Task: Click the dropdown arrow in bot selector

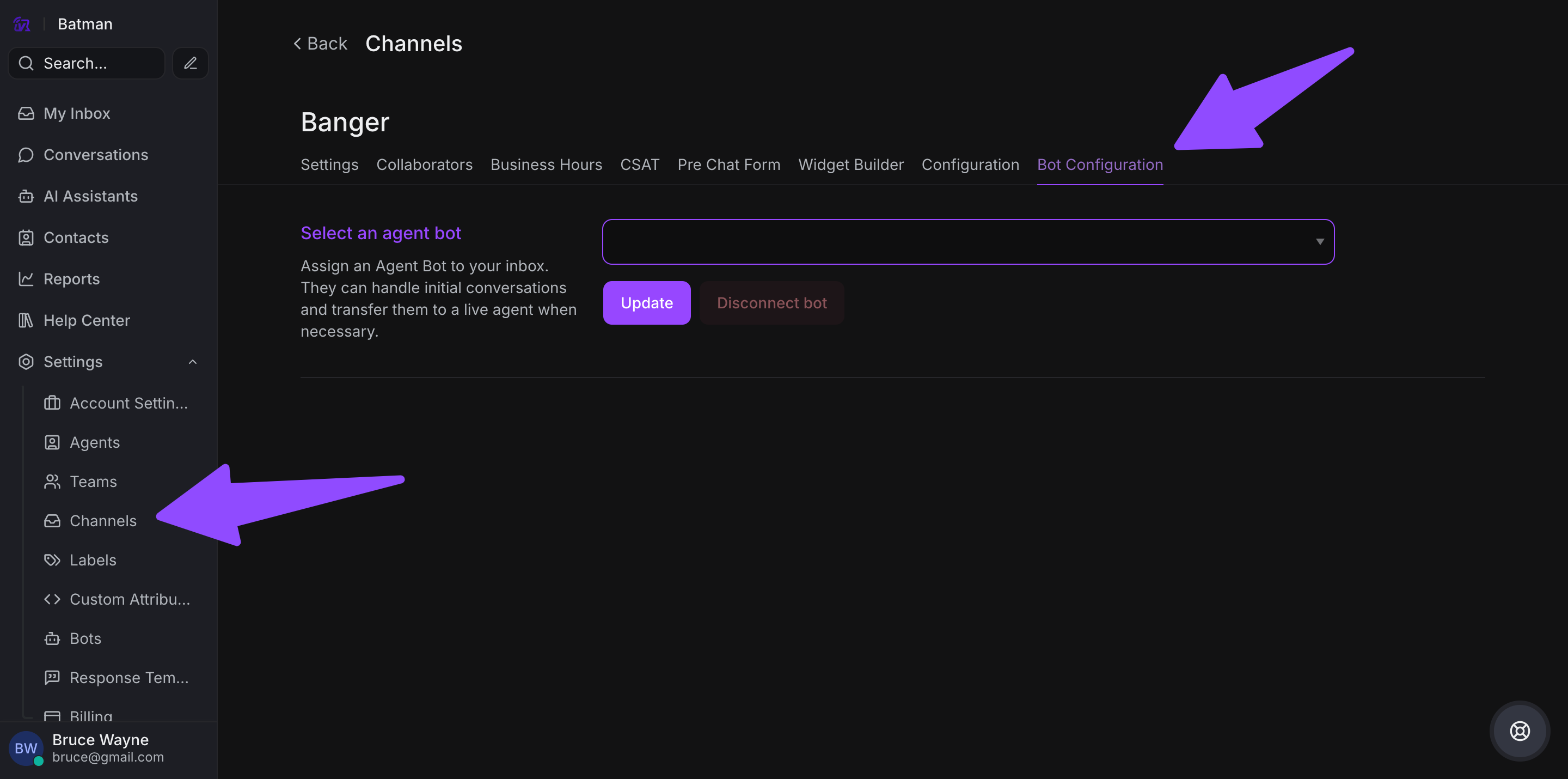Action: tap(1320, 242)
